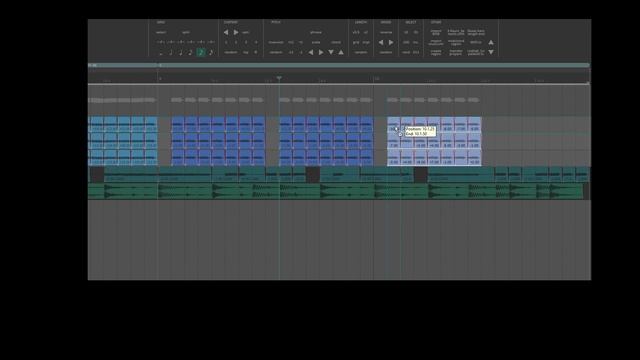
Task: Transpose up with the +12 button
Action: coord(291,42)
